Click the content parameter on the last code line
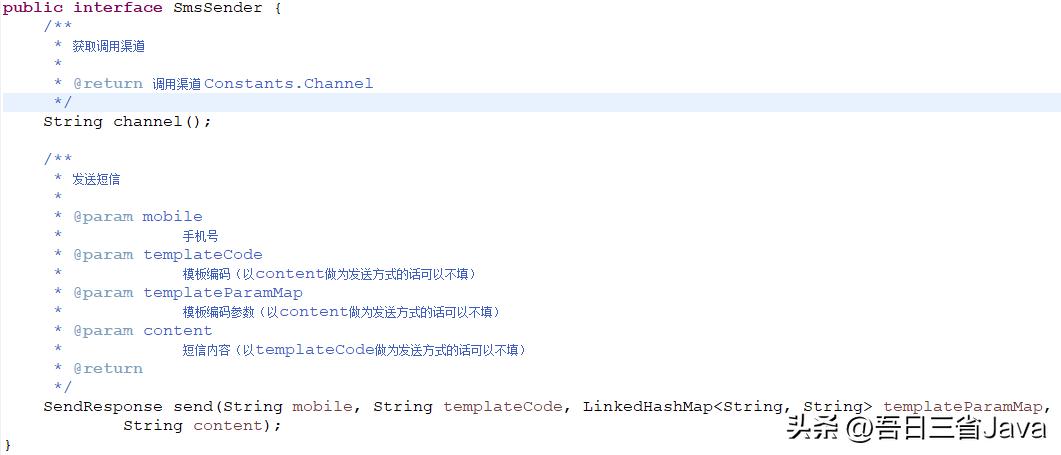Screen dimensions: 1061x455 pyautogui.click(x=228, y=426)
